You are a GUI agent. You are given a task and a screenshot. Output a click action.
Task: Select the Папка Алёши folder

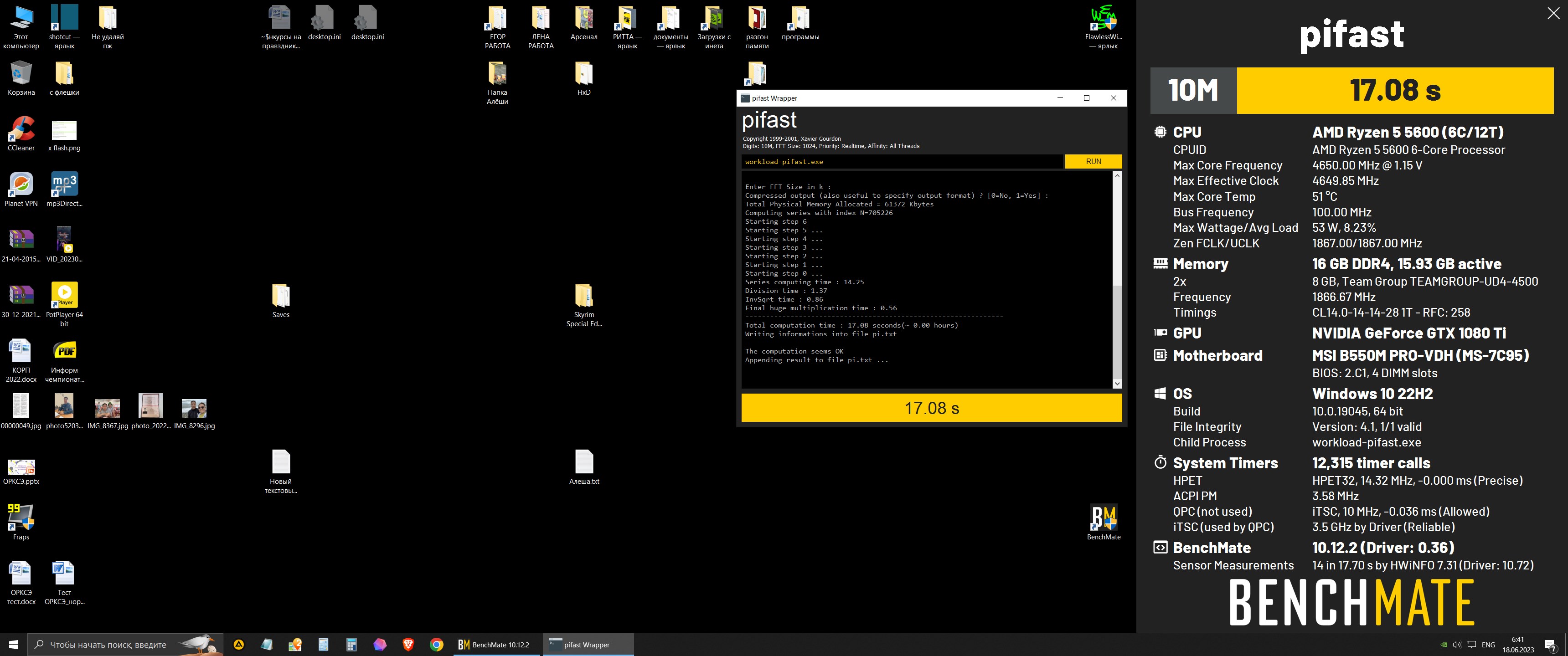(x=497, y=83)
